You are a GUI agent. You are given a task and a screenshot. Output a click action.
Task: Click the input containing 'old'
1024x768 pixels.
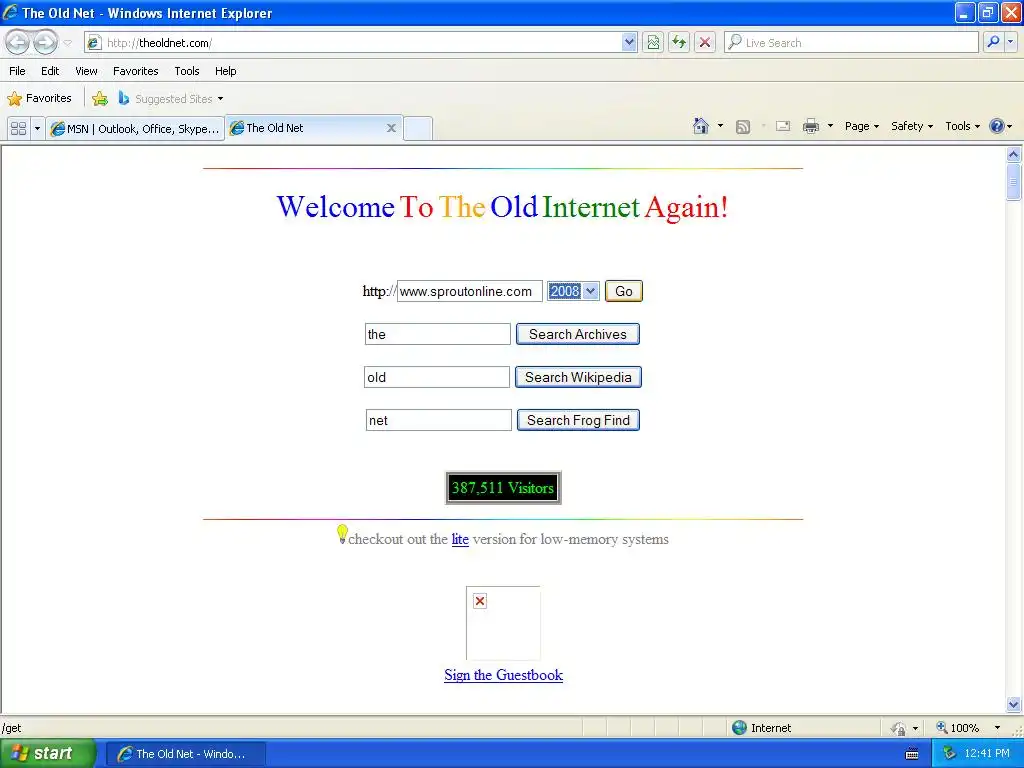point(437,377)
